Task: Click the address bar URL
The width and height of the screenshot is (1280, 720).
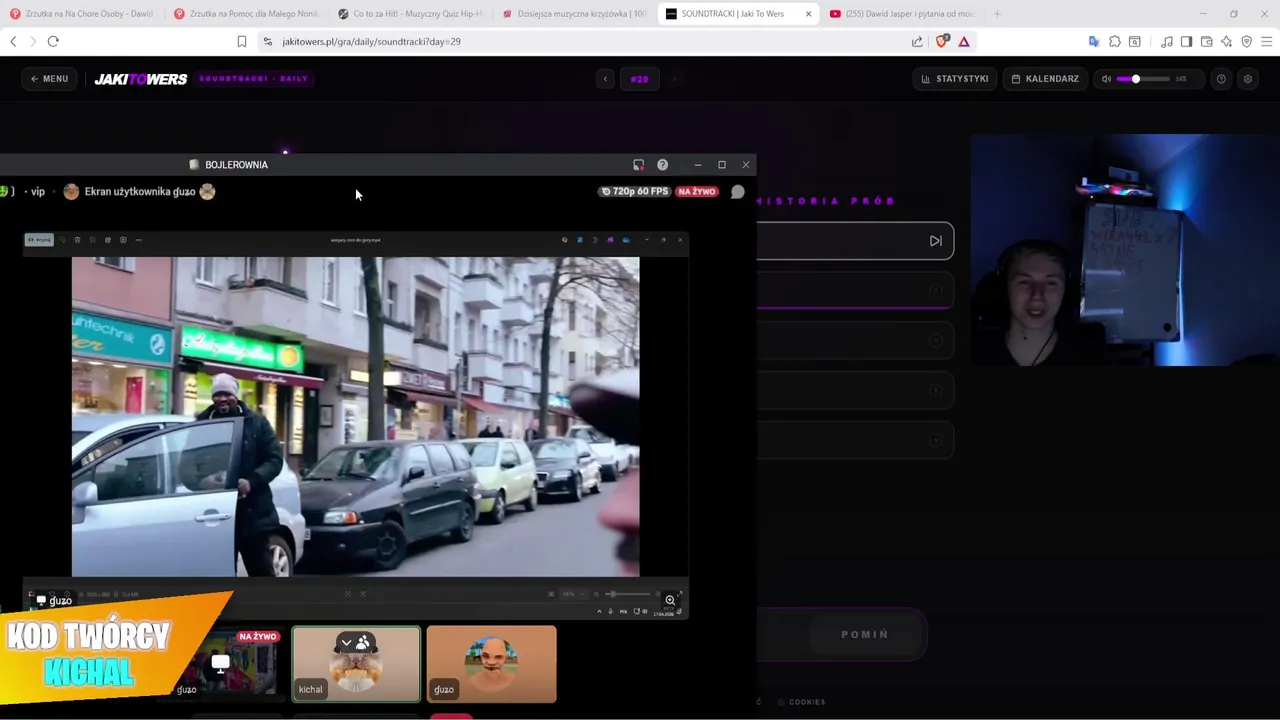Action: point(371,42)
